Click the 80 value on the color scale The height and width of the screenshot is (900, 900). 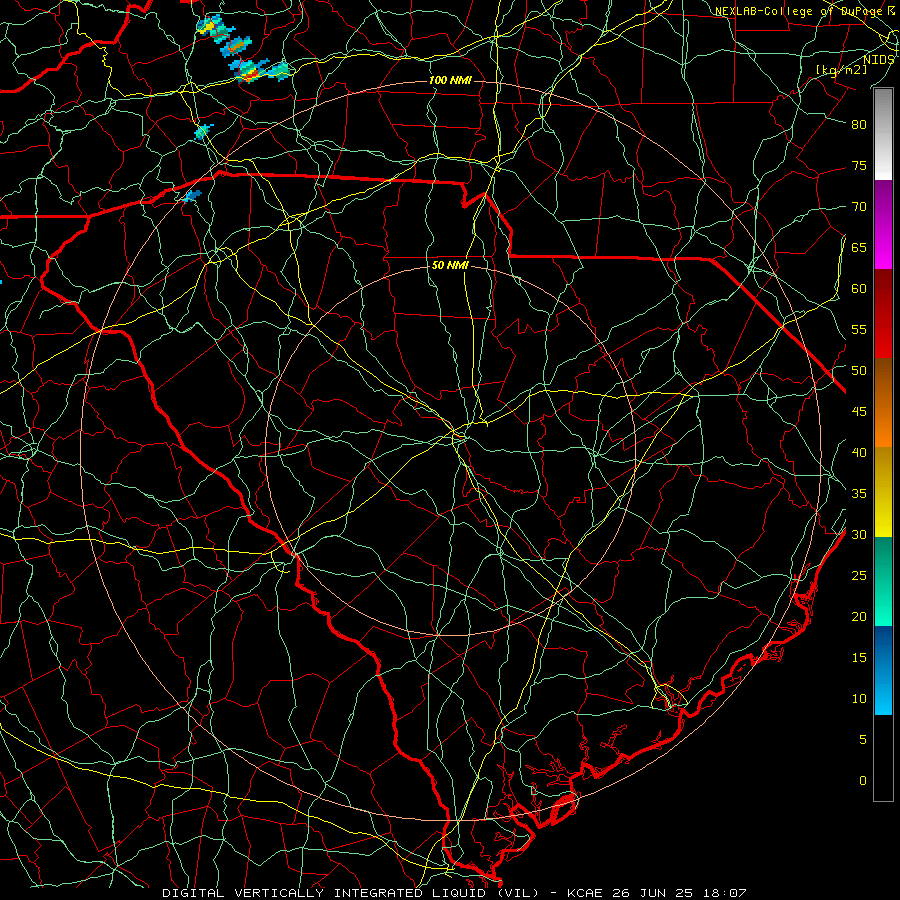(x=859, y=125)
